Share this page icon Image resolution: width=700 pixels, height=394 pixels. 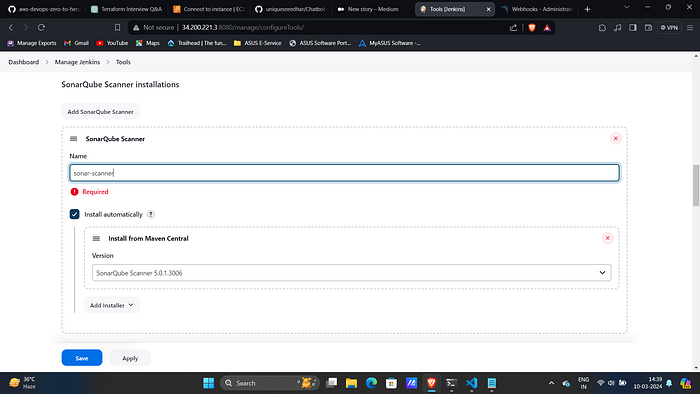[513, 28]
